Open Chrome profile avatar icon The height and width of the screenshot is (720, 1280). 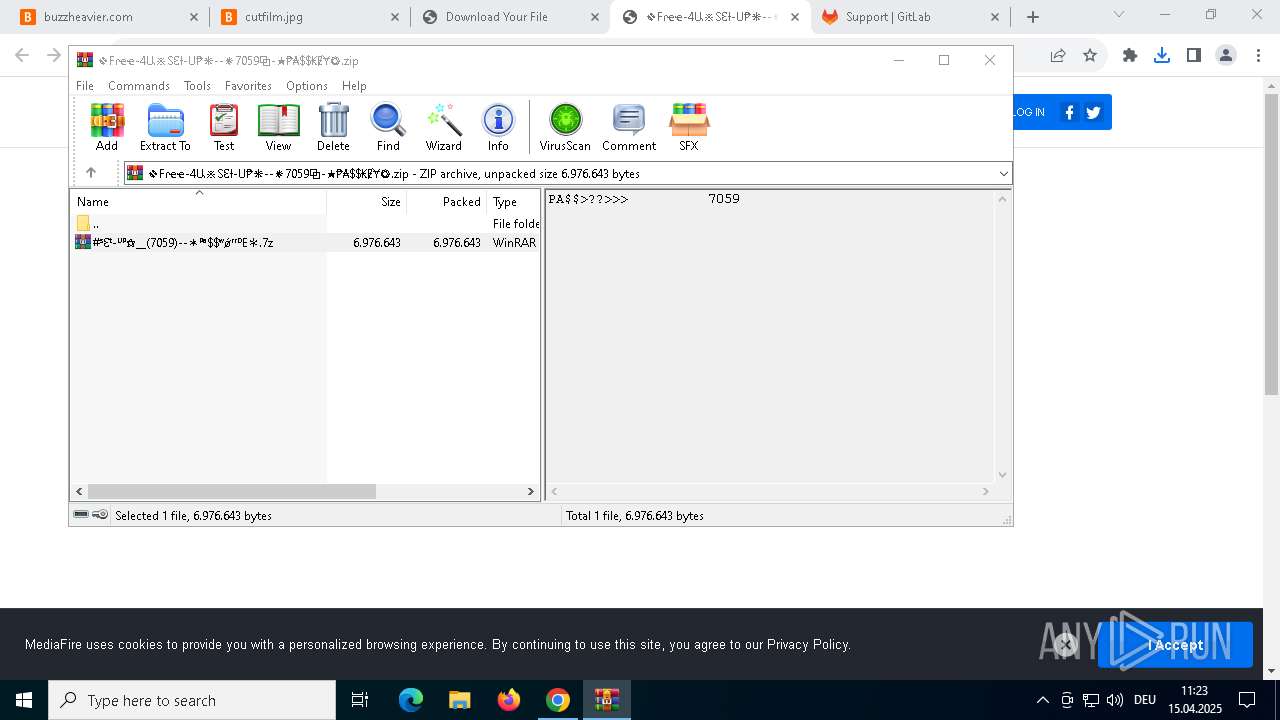click(1226, 56)
